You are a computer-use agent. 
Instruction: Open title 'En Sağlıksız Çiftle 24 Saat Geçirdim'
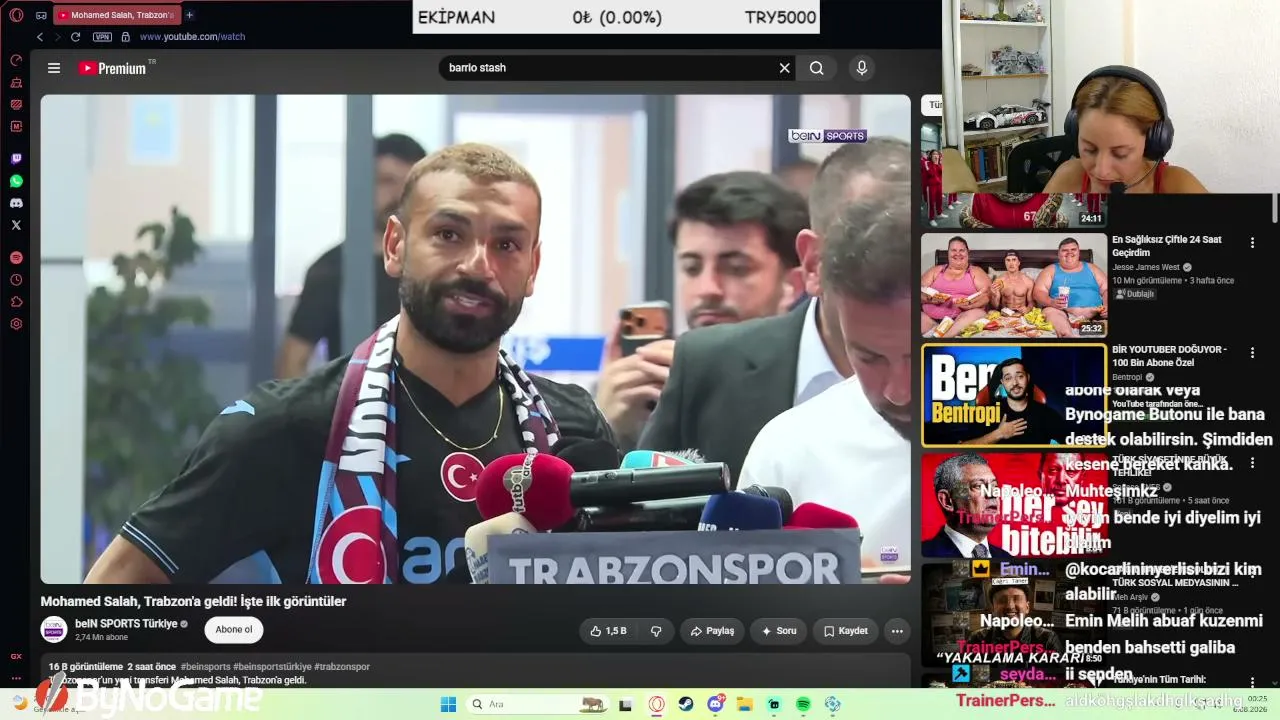click(1167, 246)
